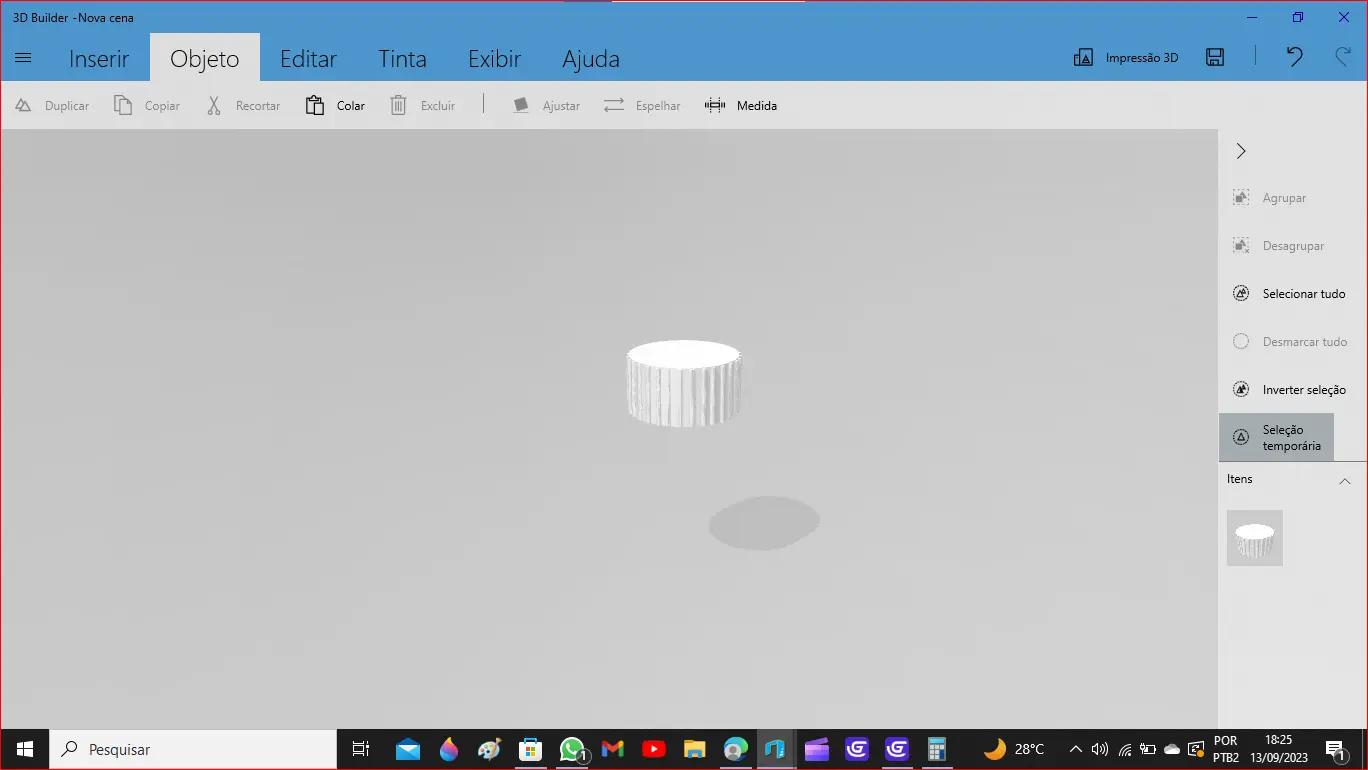Open the volume control in system tray
This screenshot has width=1368, height=770.
(x=1100, y=749)
